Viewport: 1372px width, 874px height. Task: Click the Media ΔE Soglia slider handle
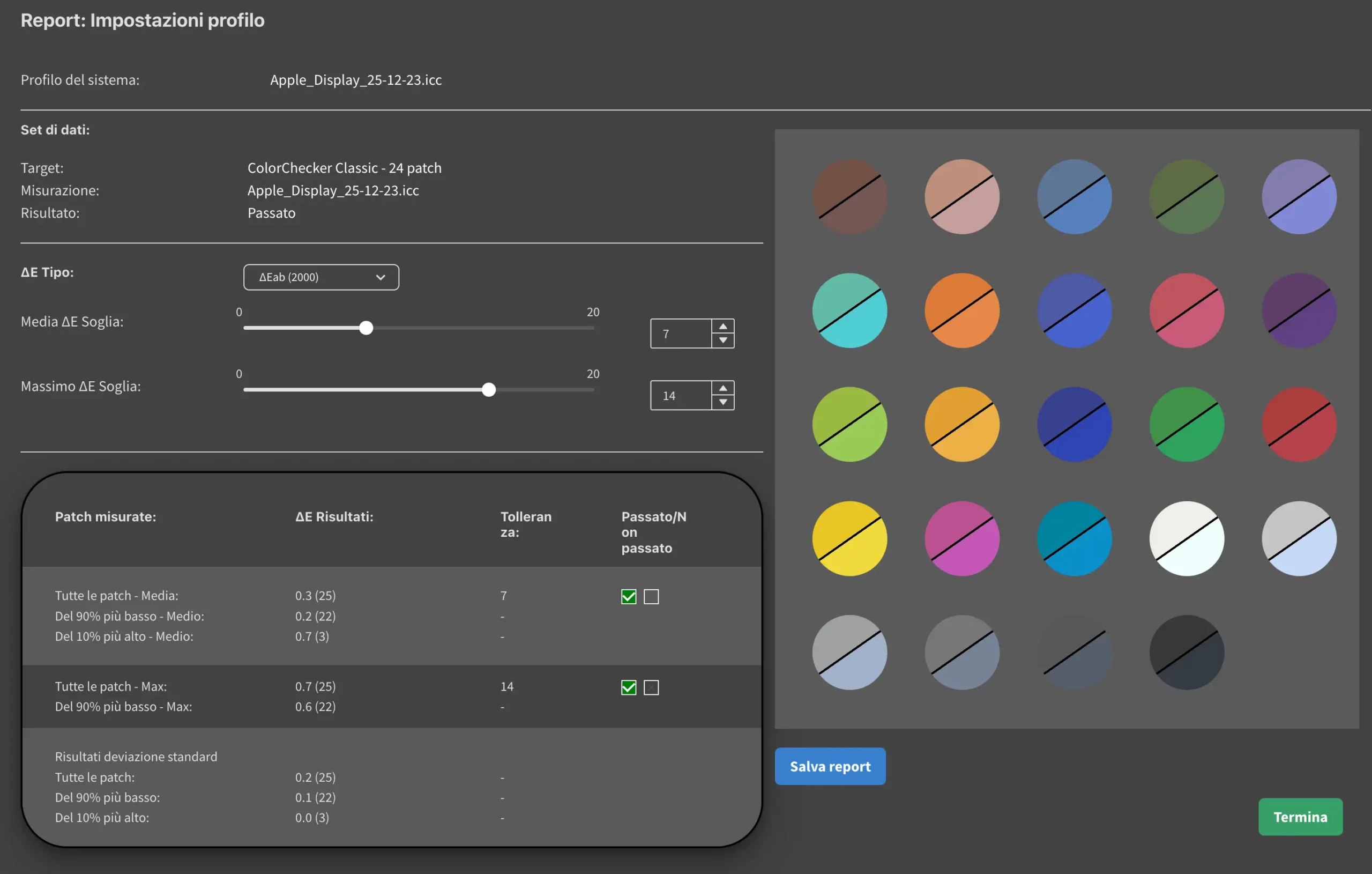366,328
